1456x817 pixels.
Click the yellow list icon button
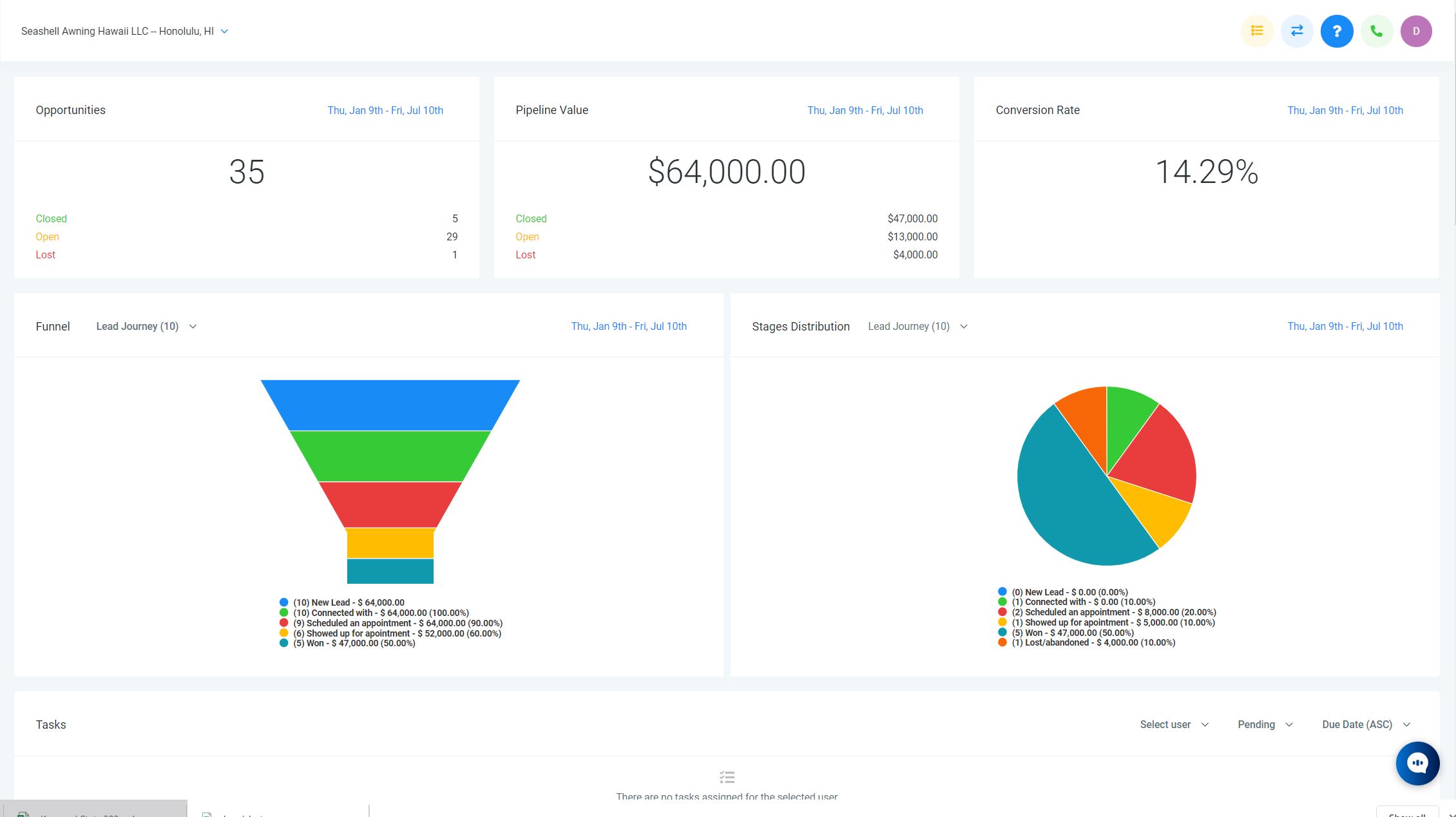1256,31
